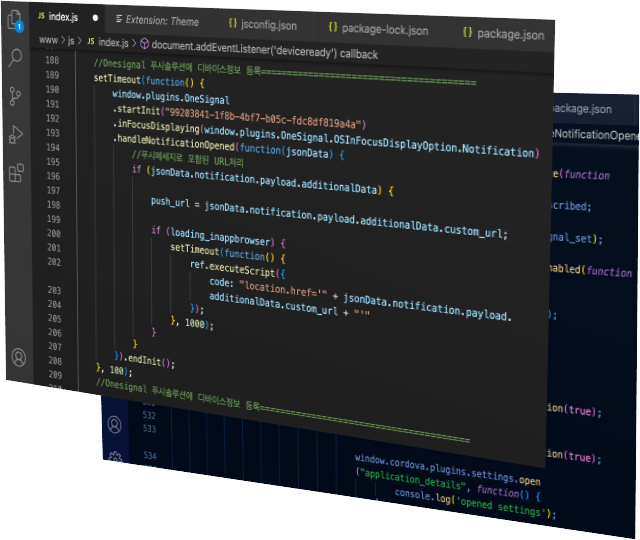The height and width of the screenshot is (540, 640).
Task: Expand the js folder breadcrumb
Action: [72, 41]
